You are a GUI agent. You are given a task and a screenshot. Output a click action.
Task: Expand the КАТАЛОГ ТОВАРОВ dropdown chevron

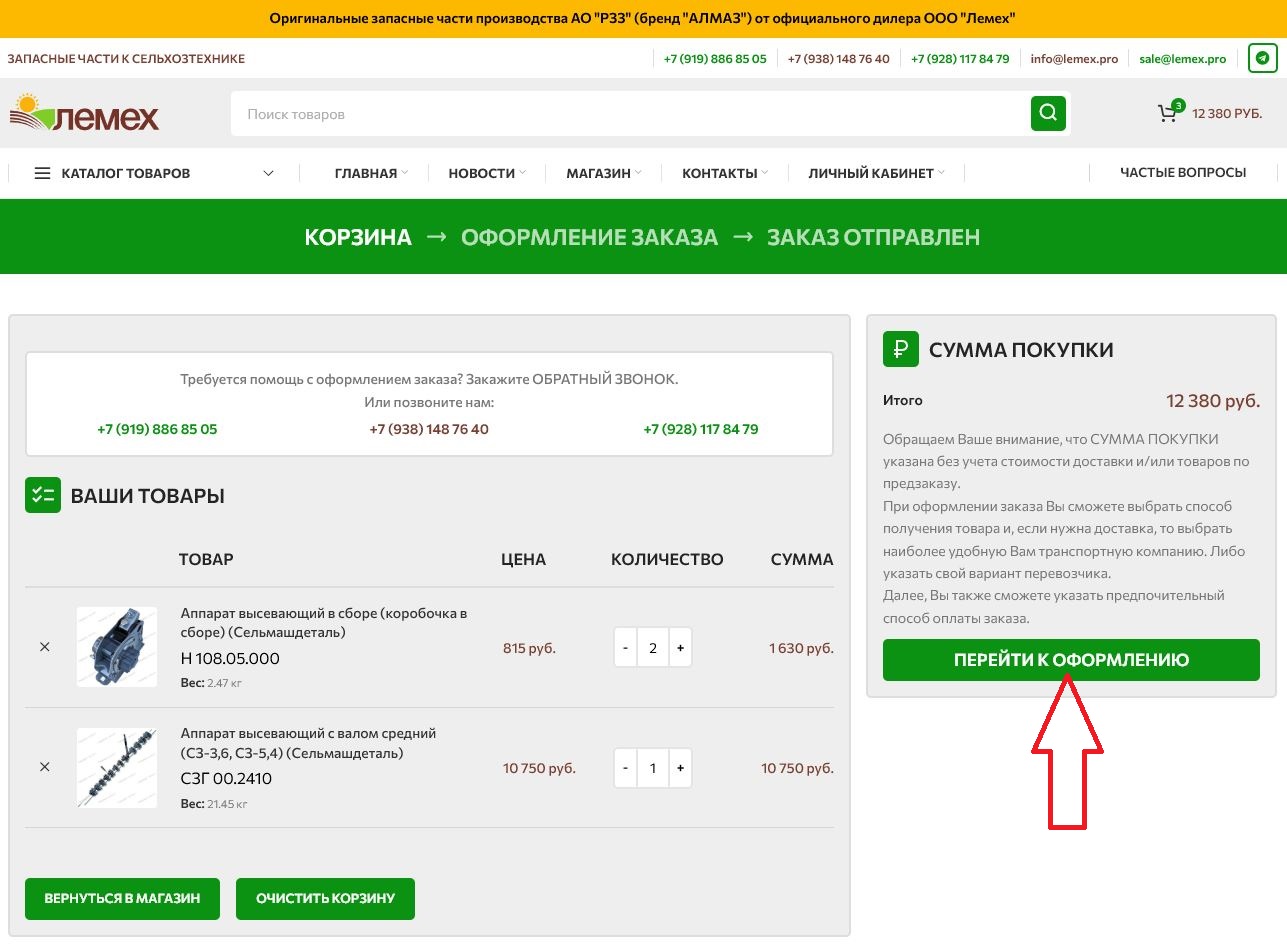point(268,172)
